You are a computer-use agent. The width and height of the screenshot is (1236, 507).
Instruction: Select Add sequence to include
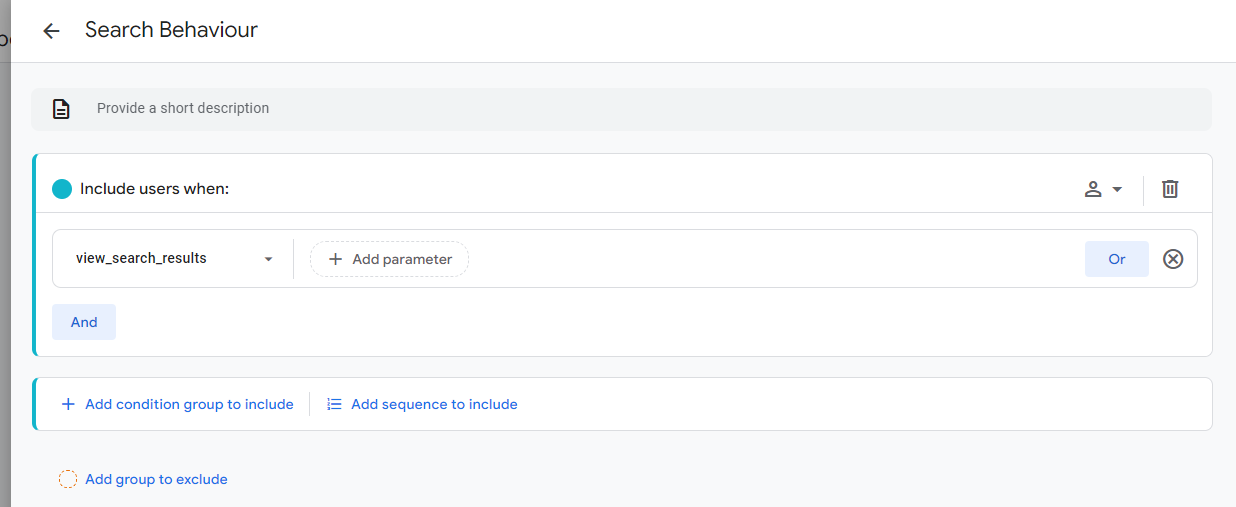point(434,404)
